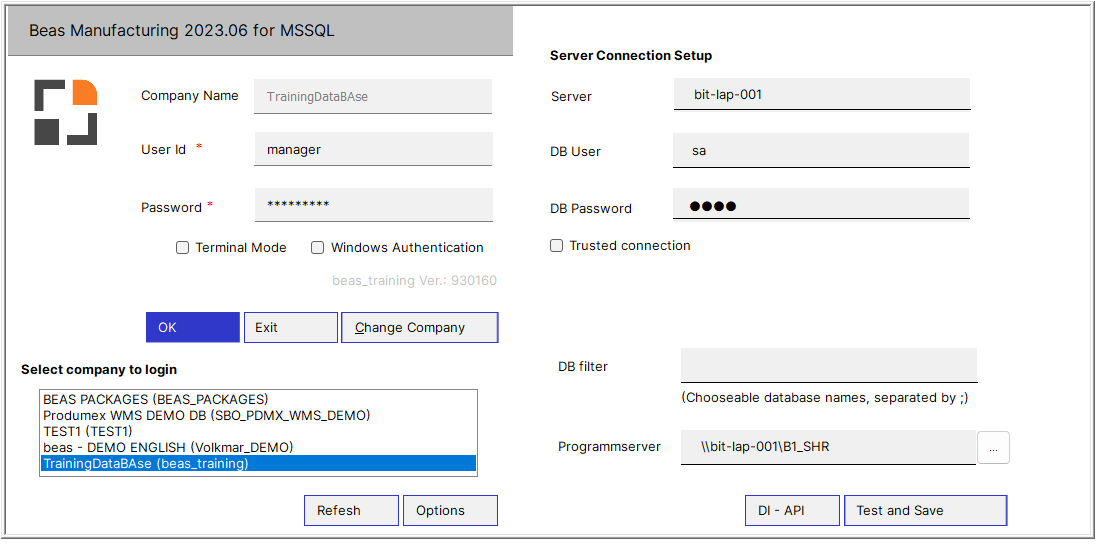The height and width of the screenshot is (545, 1098).
Task: Check the Trusted connection option
Action: [557, 246]
